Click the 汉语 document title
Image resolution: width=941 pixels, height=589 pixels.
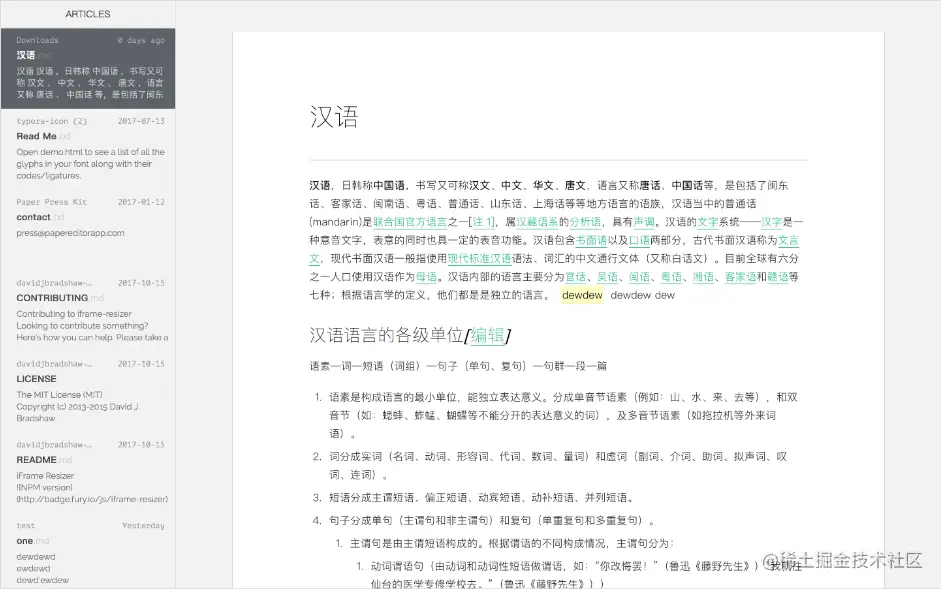point(334,116)
